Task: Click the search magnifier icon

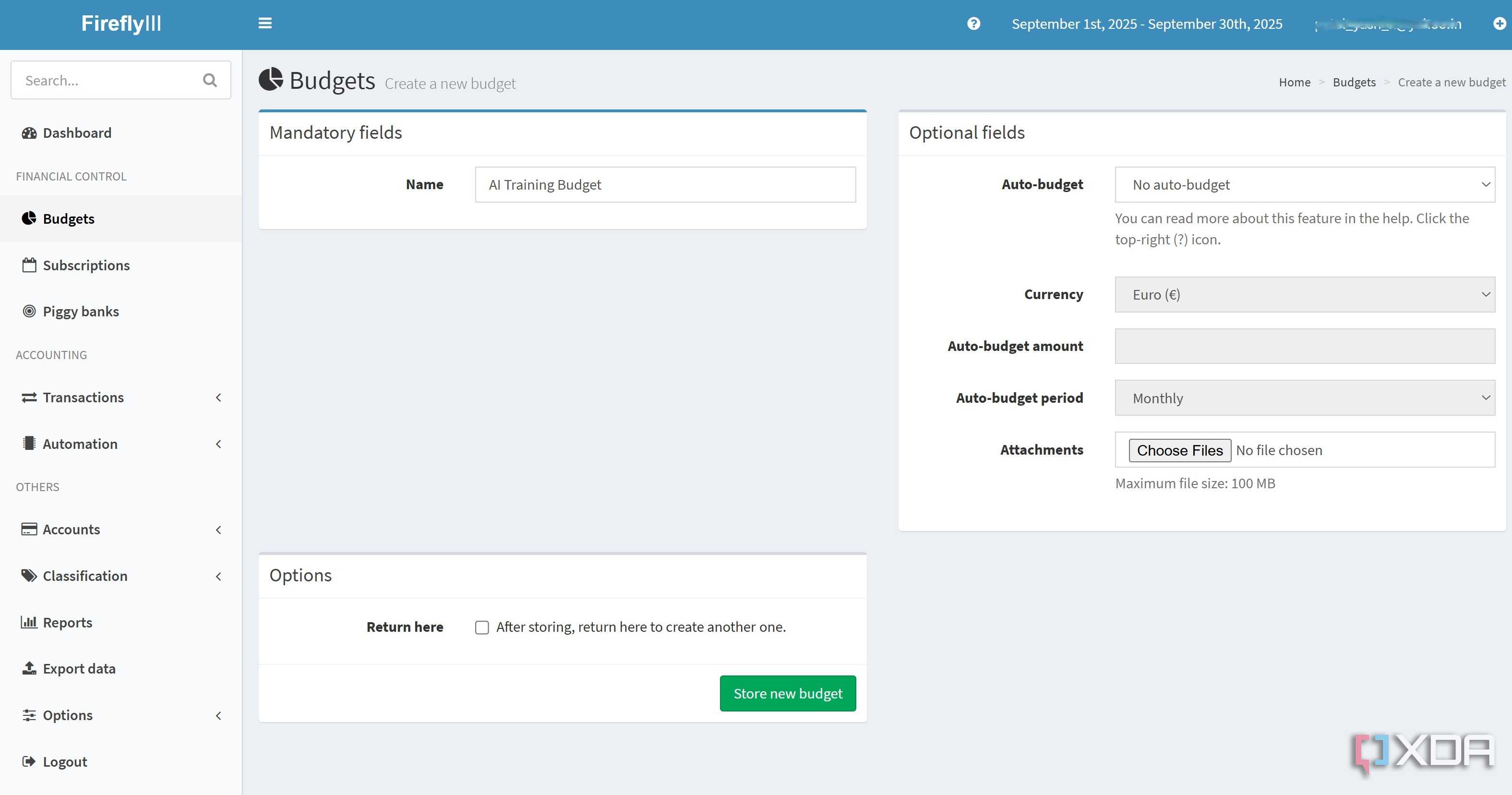Action: pyautogui.click(x=210, y=80)
